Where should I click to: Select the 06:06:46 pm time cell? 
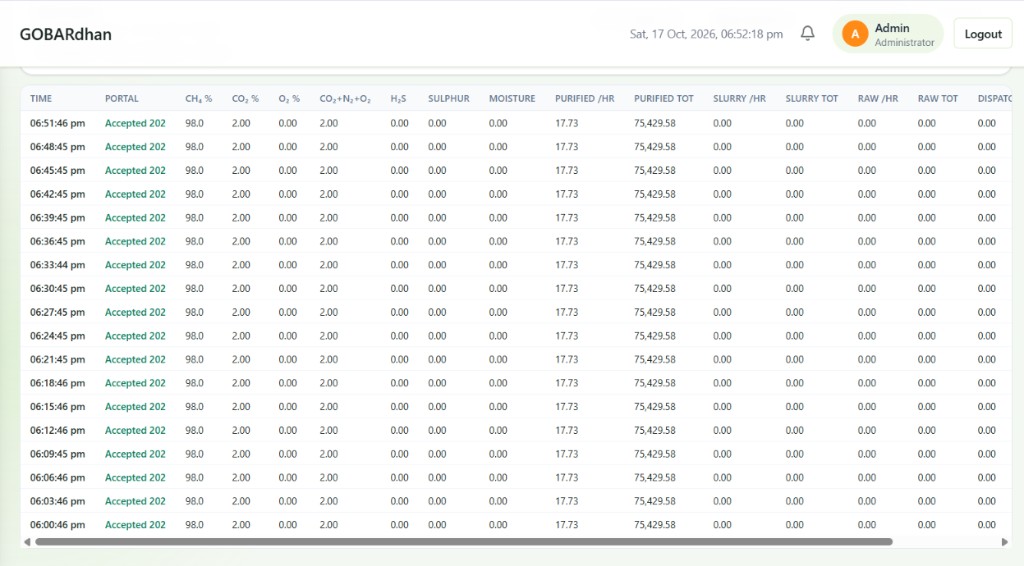(x=57, y=477)
